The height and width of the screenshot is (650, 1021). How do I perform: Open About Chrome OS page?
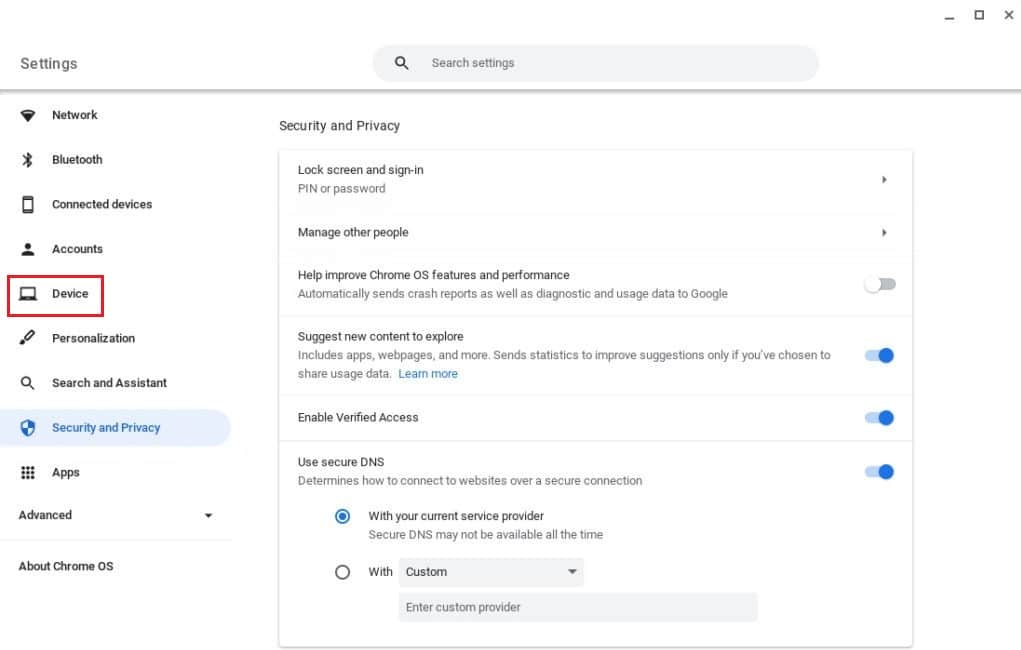[x=66, y=566]
